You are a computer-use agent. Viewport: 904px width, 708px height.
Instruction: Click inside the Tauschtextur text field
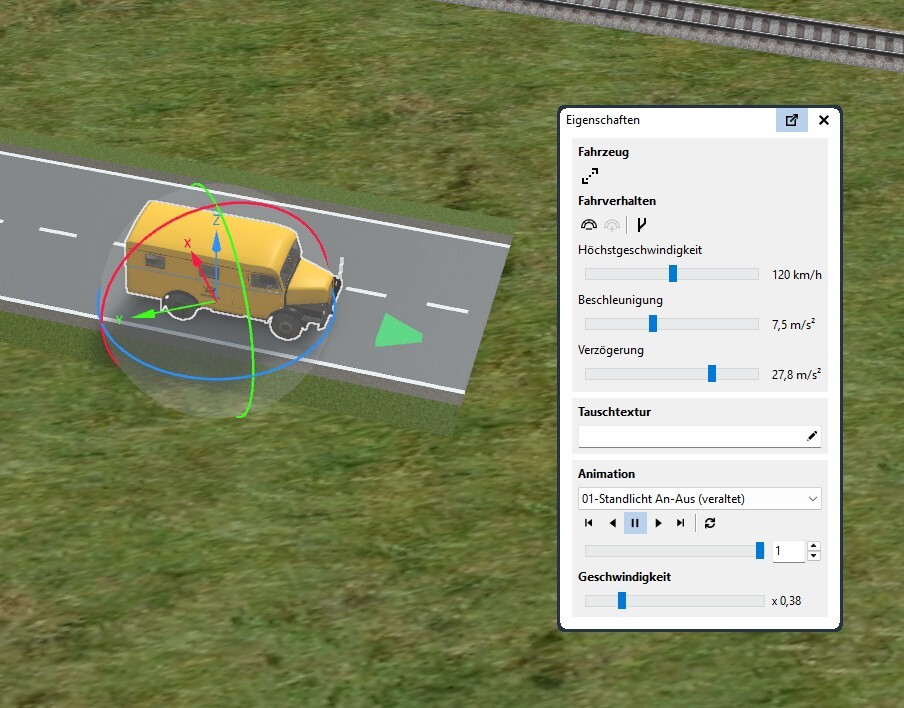[690, 436]
